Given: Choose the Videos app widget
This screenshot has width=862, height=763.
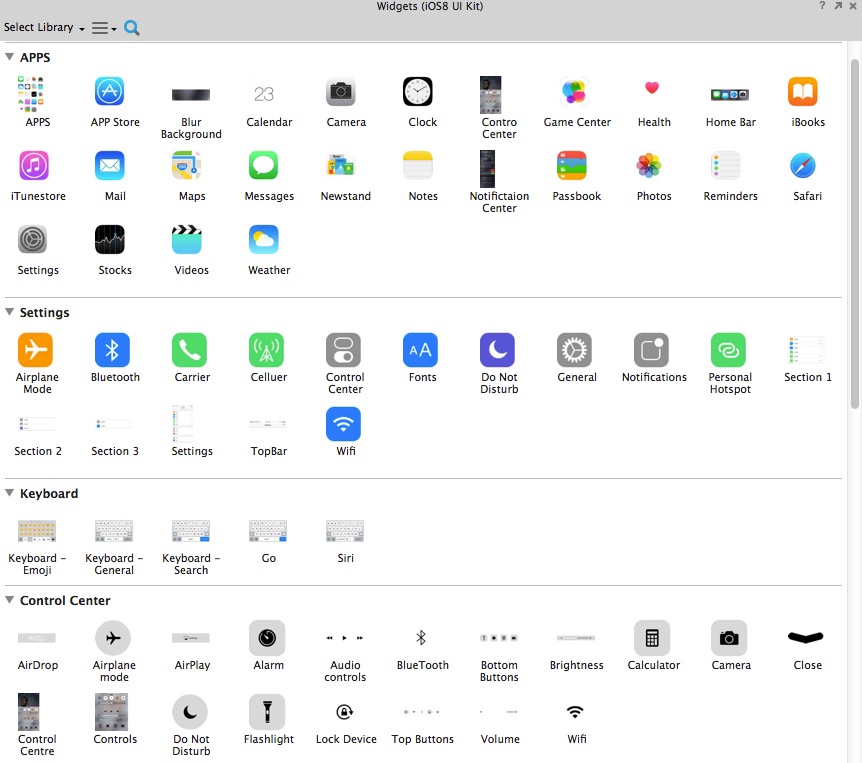Looking at the screenshot, I should pyautogui.click(x=187, y=240).
